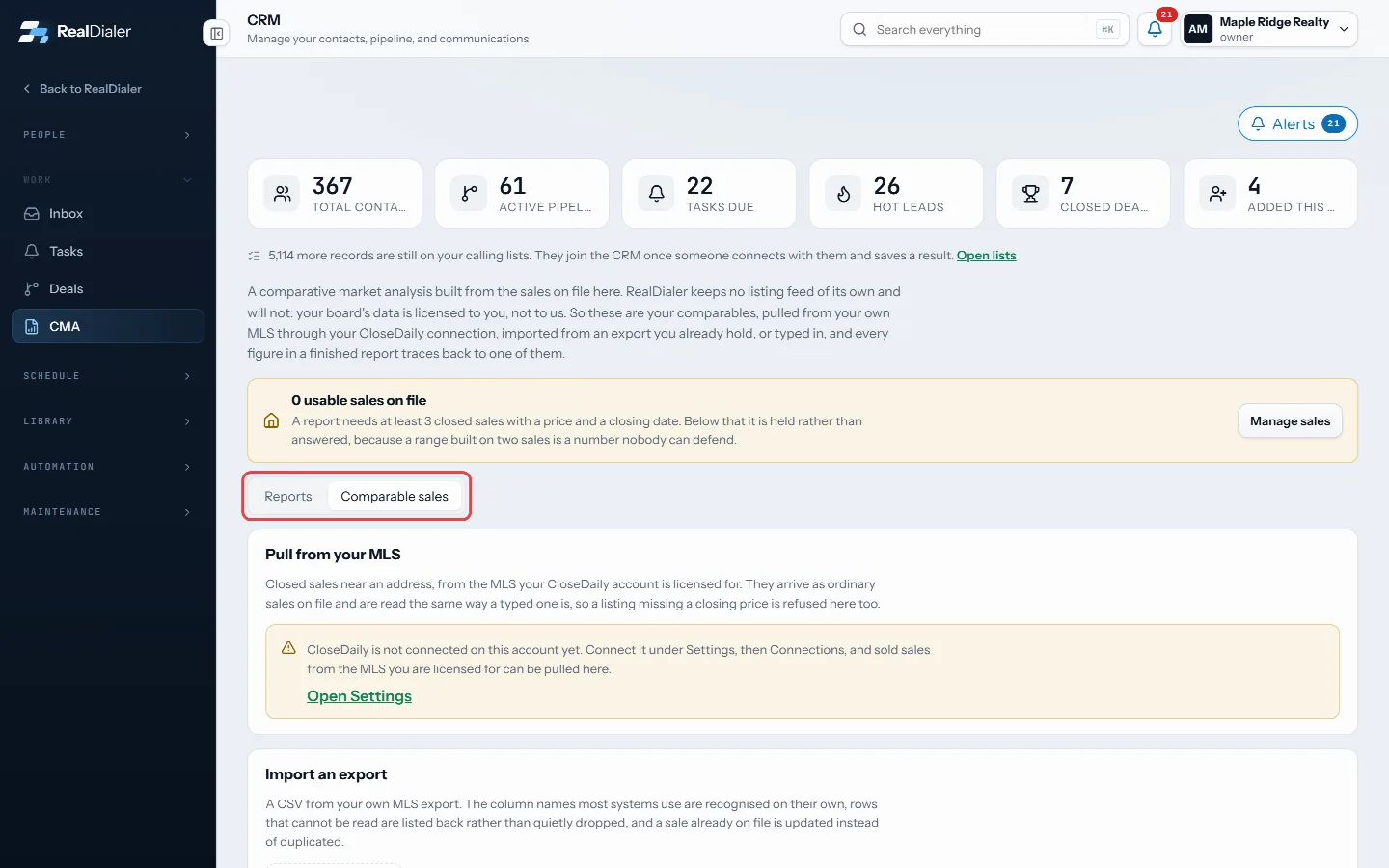Focus the Search everything field
1389x868 pixels.
point(985,29)
